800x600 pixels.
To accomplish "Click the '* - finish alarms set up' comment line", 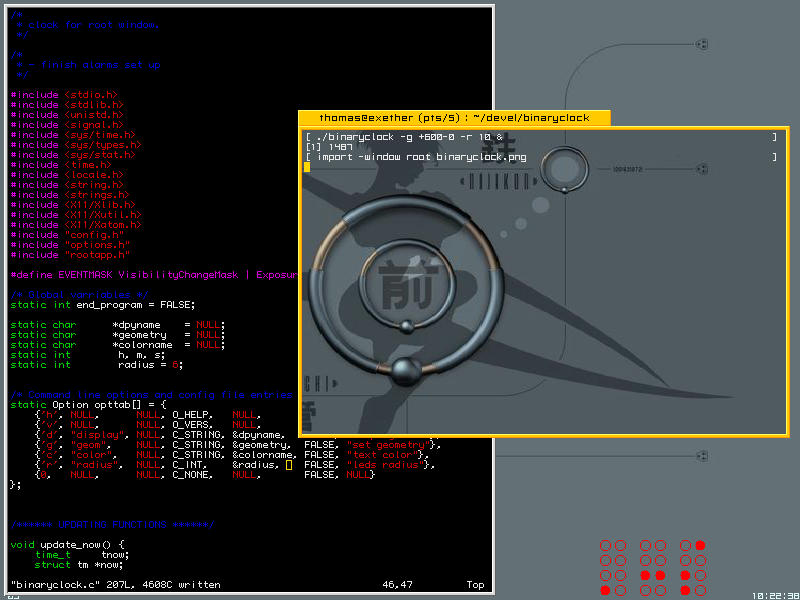I will click(x=88, y=65).
